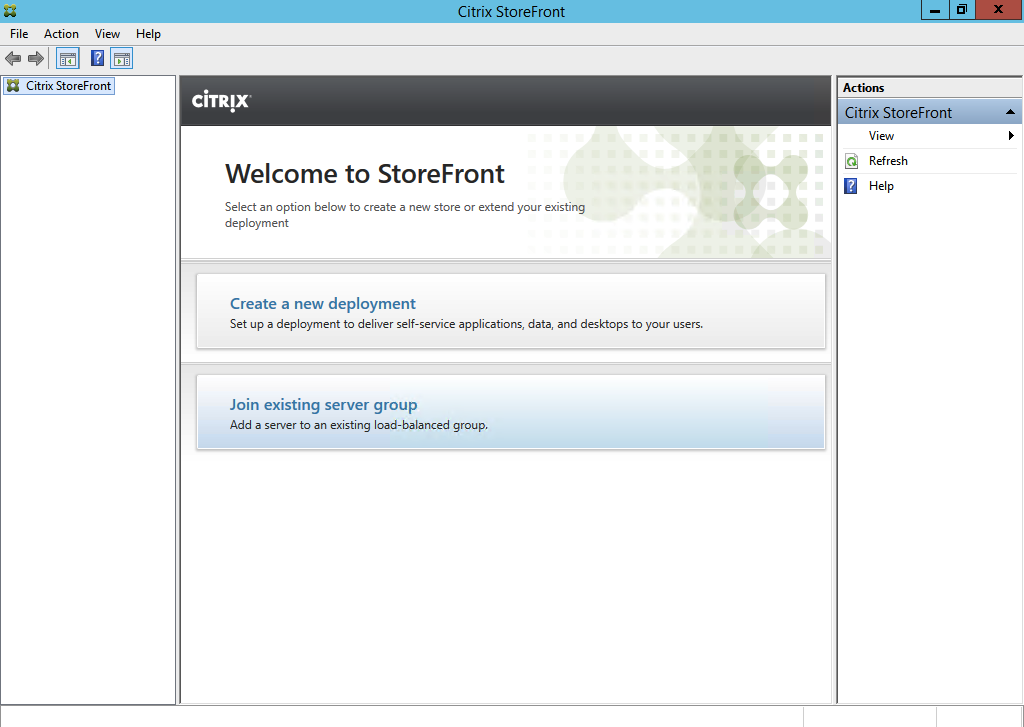Click the Actions pane header

pos(930,88)
